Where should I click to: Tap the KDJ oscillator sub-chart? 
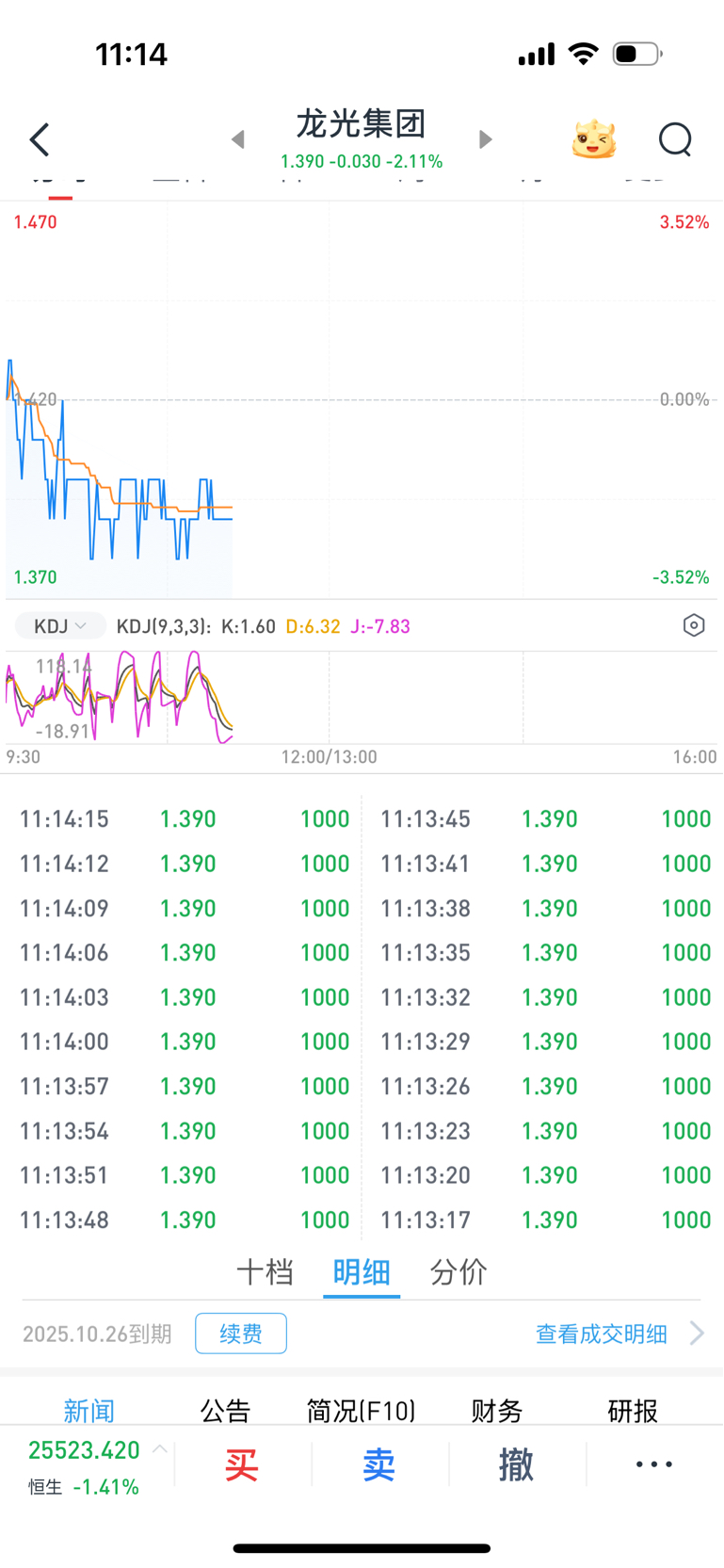[362, 697]
